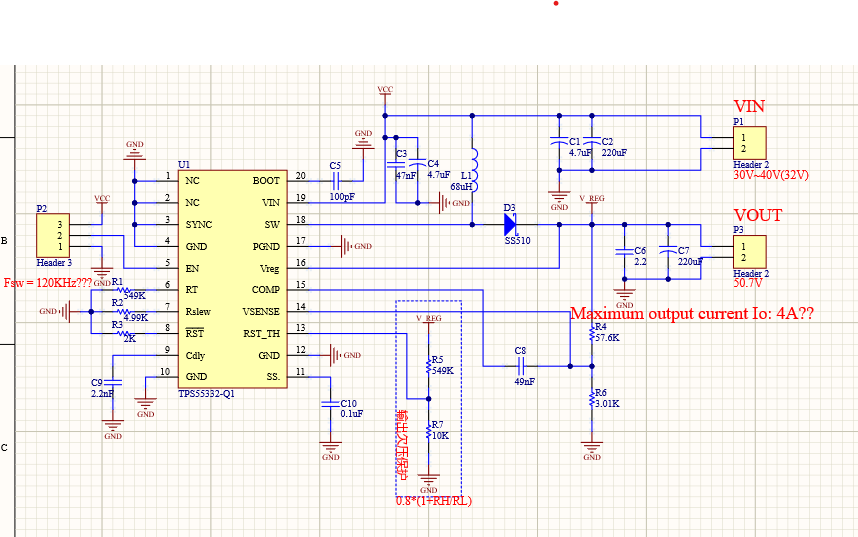Click the Header 3 label under P2
The height and width of the screenshot is (537, 858).
54,263
